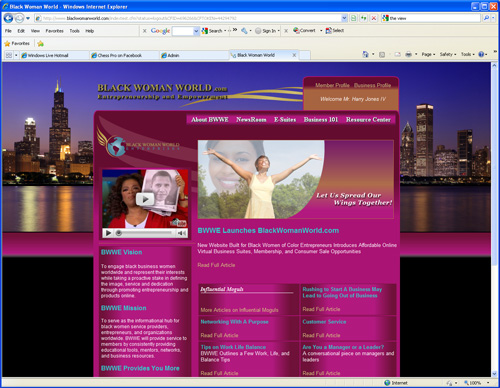
Task: Click the Help question mark icon
Action: click(481, 54)
